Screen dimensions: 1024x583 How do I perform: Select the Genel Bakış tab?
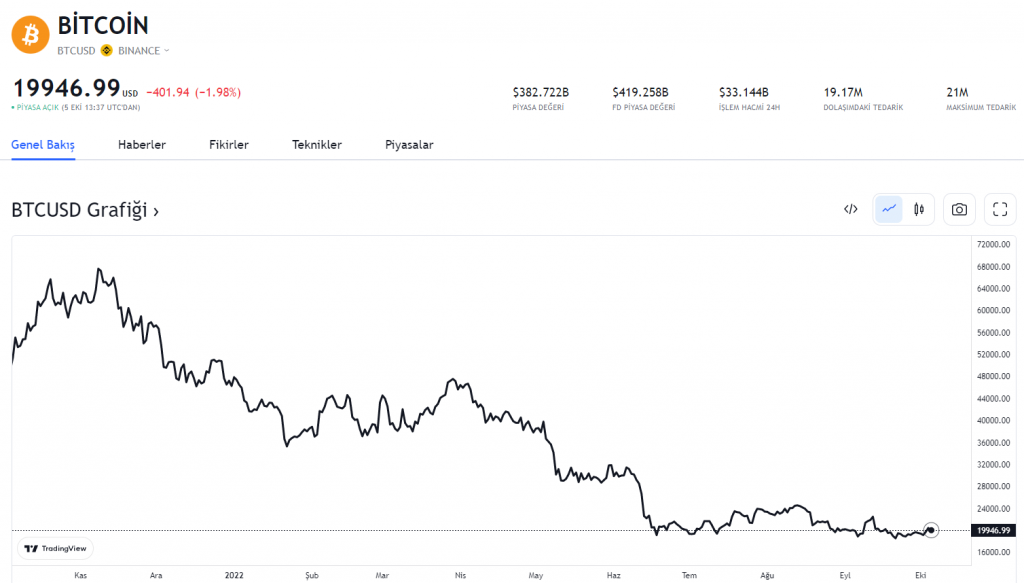pyautogui.click(x=43, y=145)
